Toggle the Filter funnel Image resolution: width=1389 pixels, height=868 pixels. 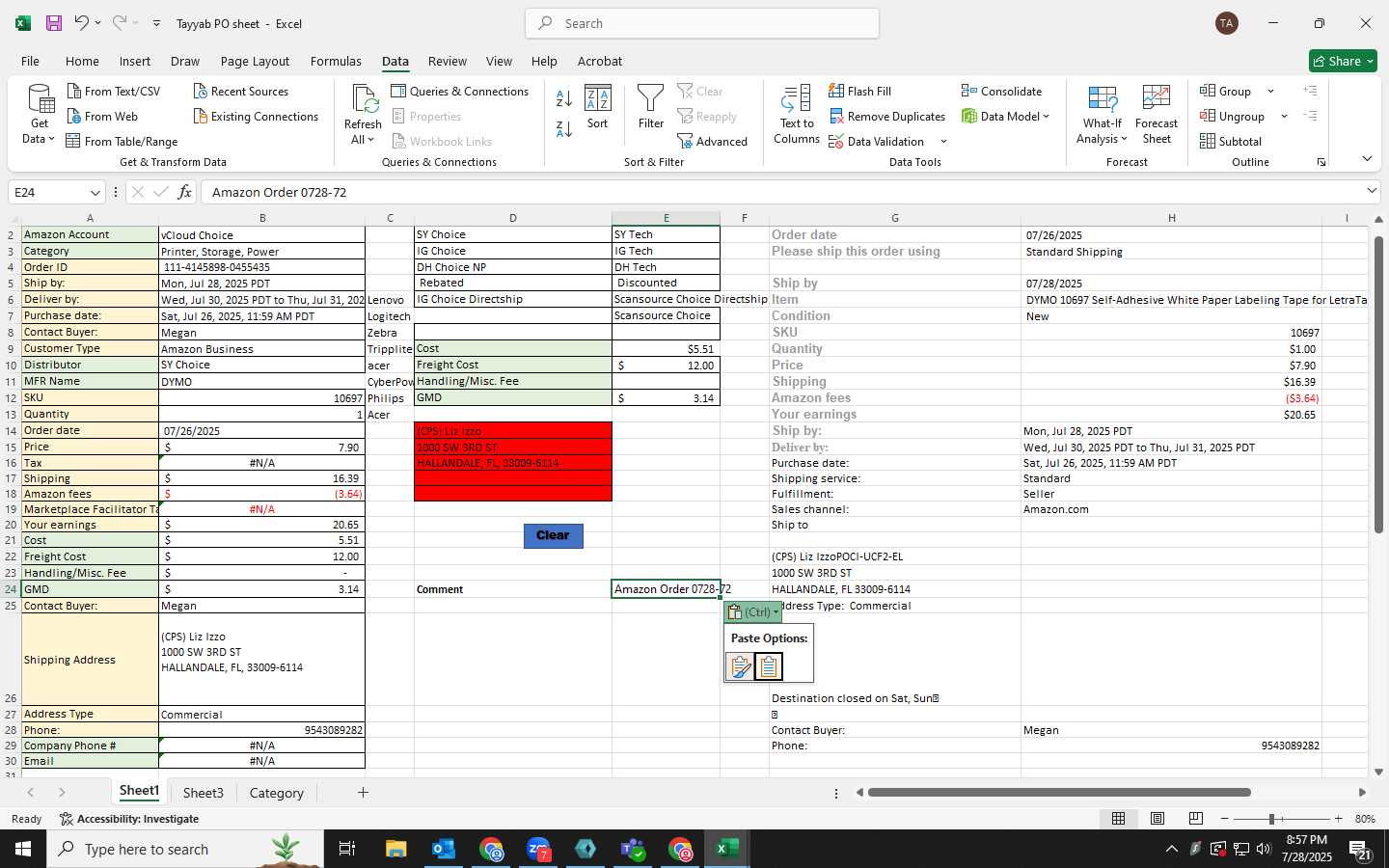[651, 107]
